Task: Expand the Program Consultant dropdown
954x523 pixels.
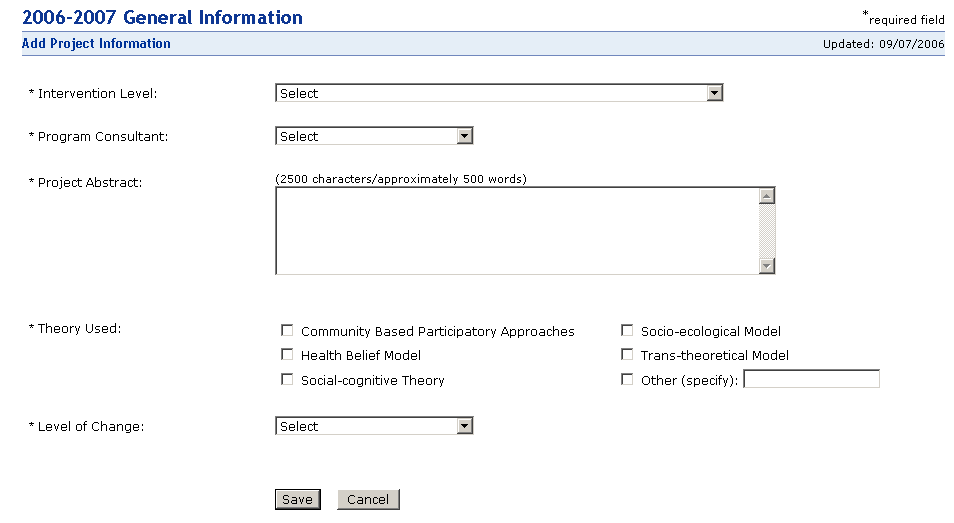Action: pos(365,136)
